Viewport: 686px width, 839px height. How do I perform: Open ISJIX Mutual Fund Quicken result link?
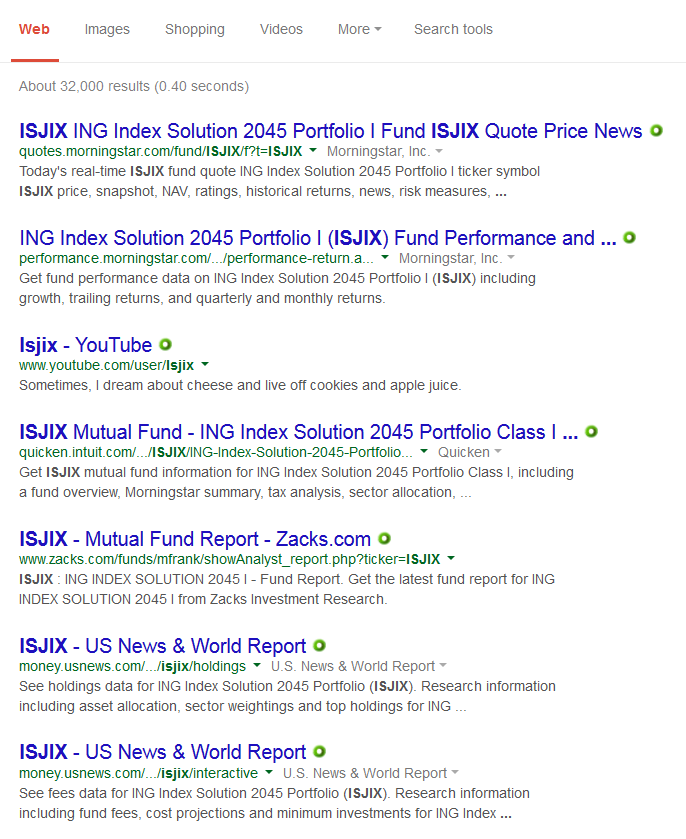[299, 432]
